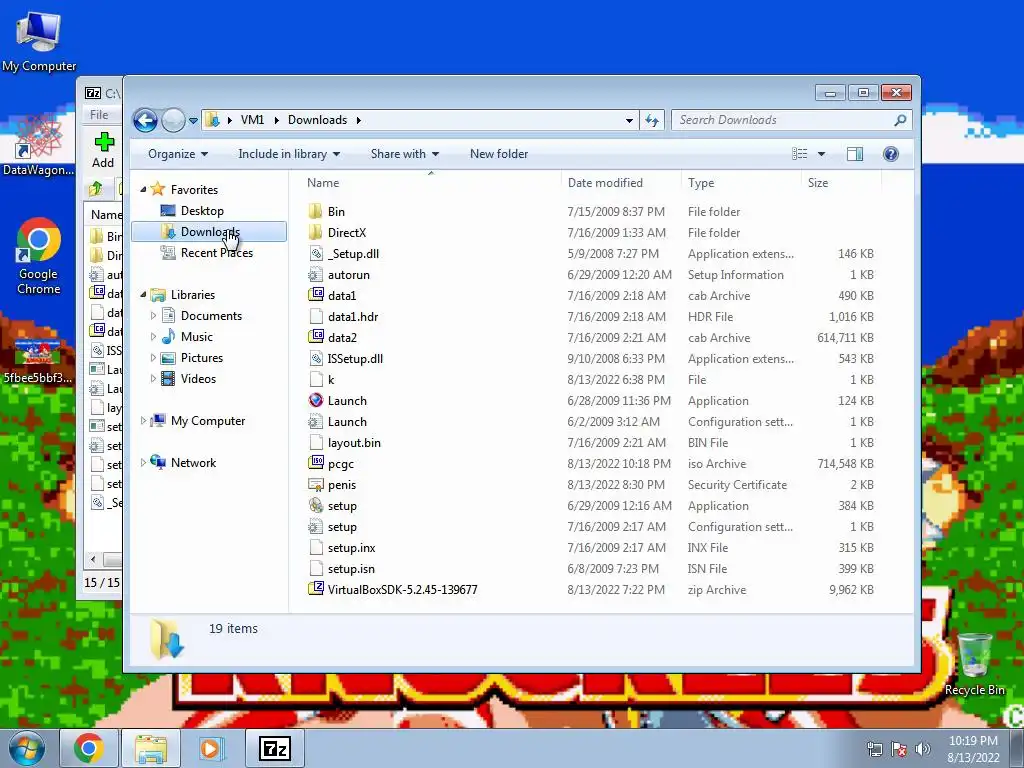Click Downloads in the address breadcrumb

point(317,120)
